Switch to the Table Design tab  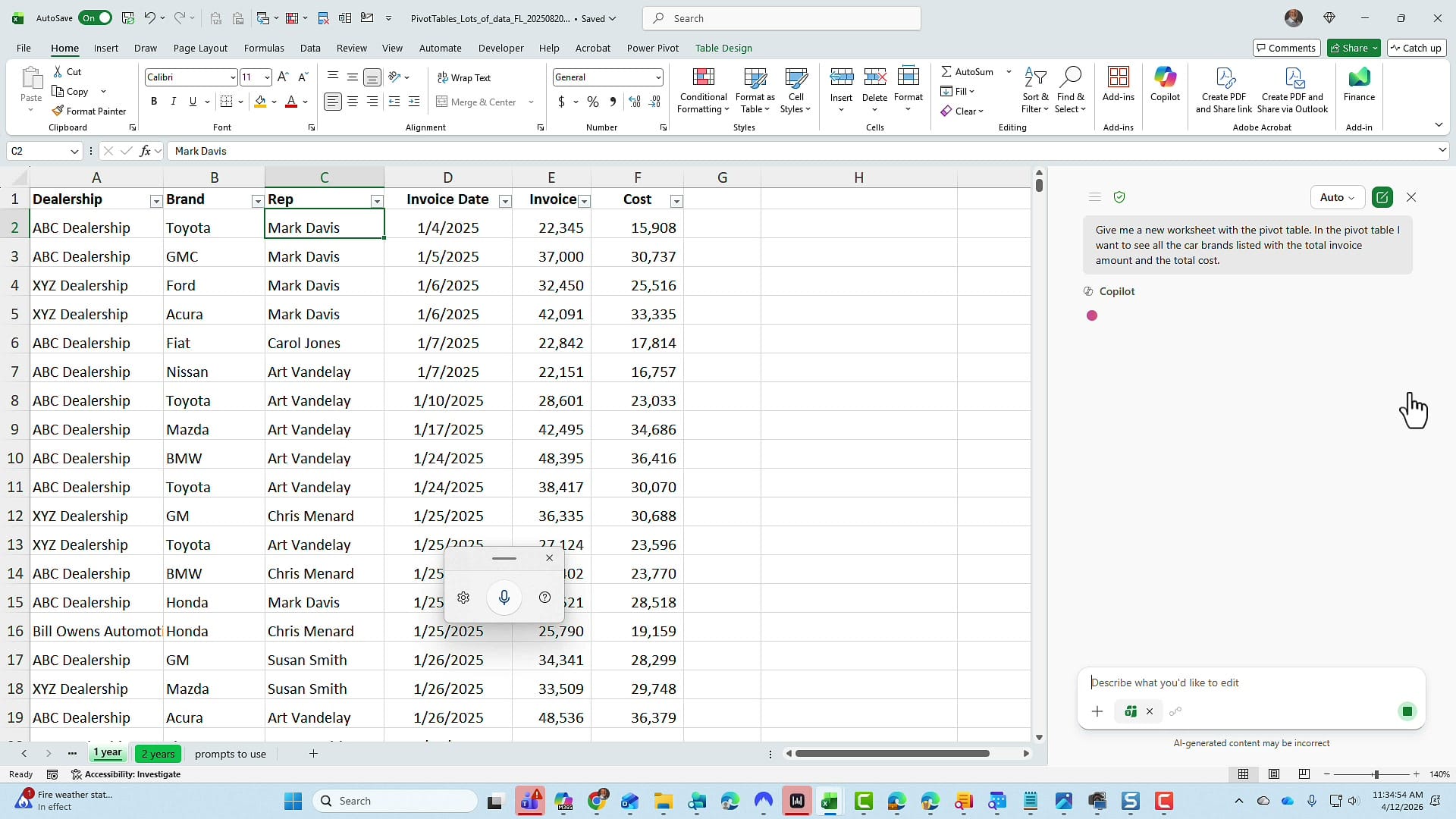pyautogui.click(x=723, y=48)
